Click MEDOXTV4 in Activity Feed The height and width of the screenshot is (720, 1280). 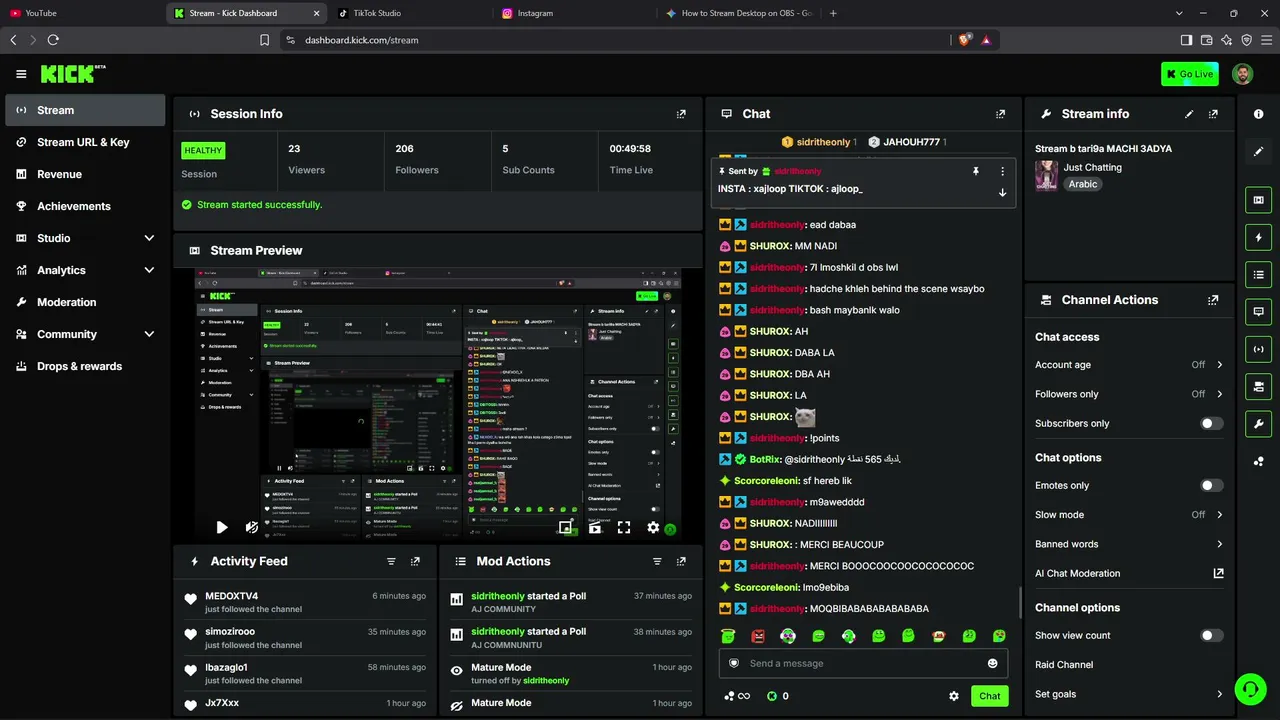(x=231, y=596)
